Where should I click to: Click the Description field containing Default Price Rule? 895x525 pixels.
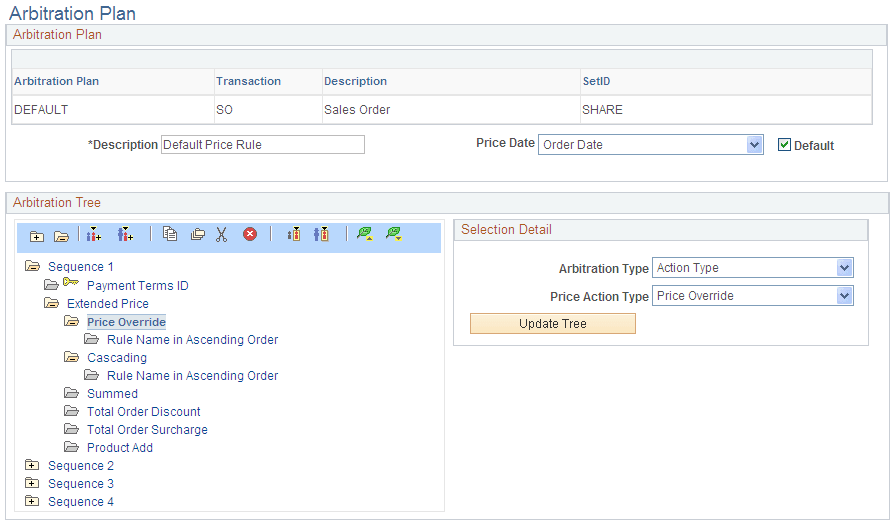(263, 144)
